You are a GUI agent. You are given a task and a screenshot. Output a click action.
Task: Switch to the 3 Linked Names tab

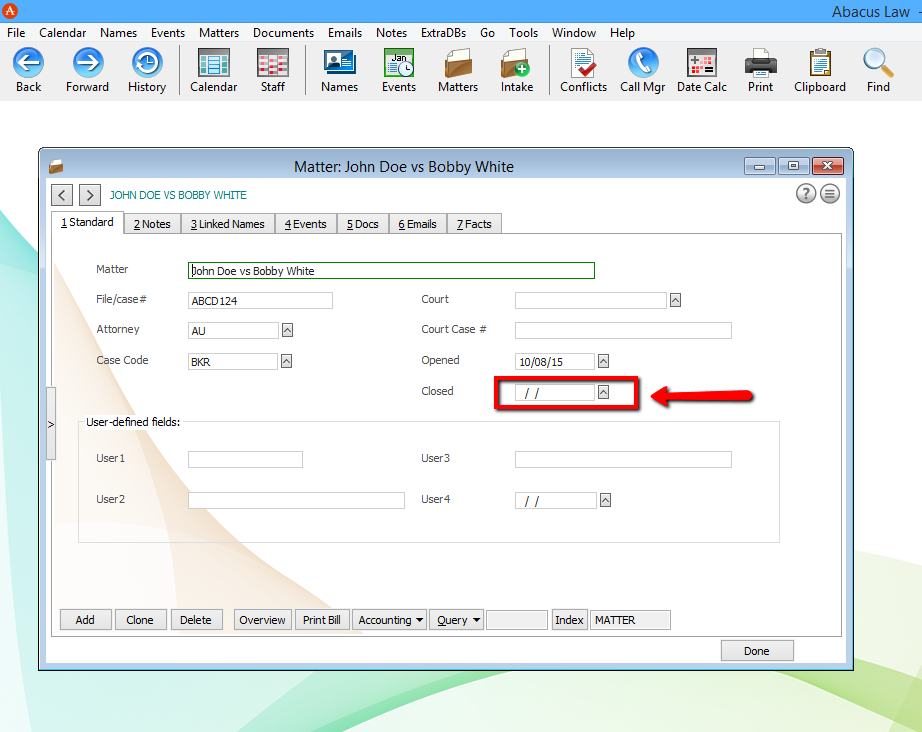tap(228, 224)
